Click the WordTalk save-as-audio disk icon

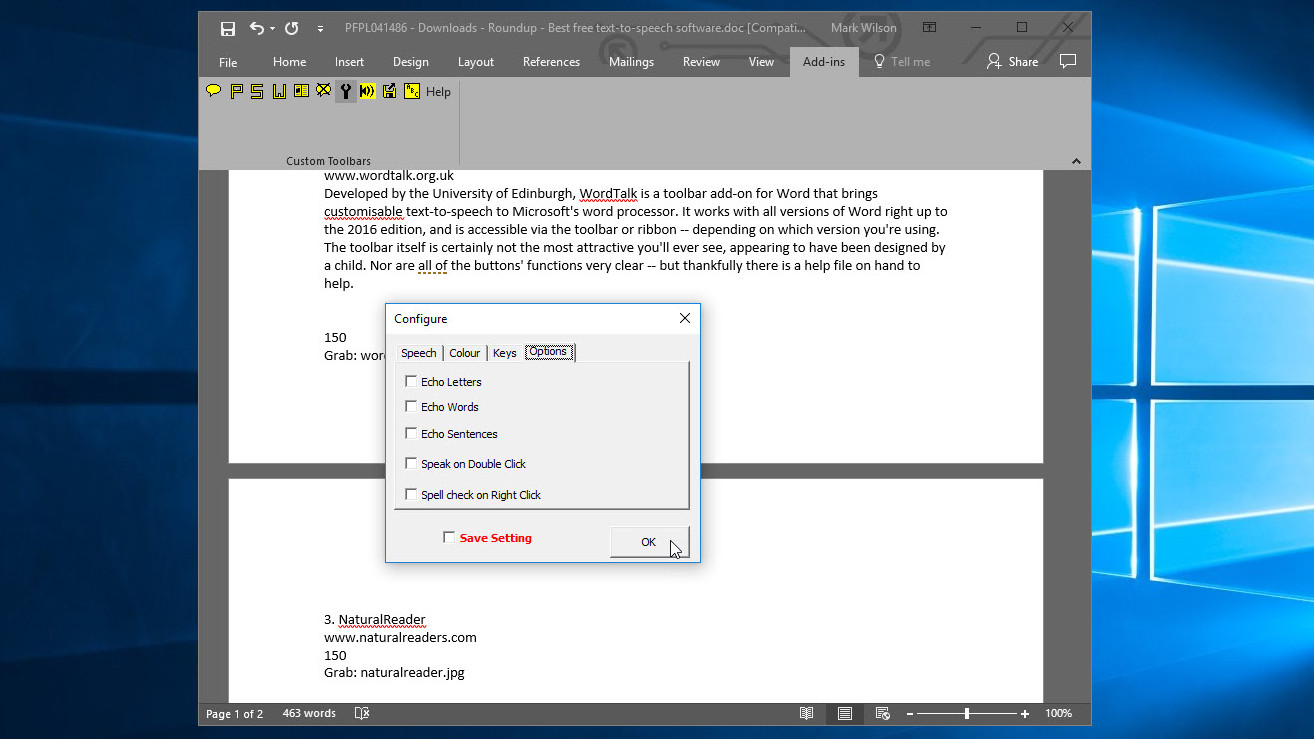[390, 91]
